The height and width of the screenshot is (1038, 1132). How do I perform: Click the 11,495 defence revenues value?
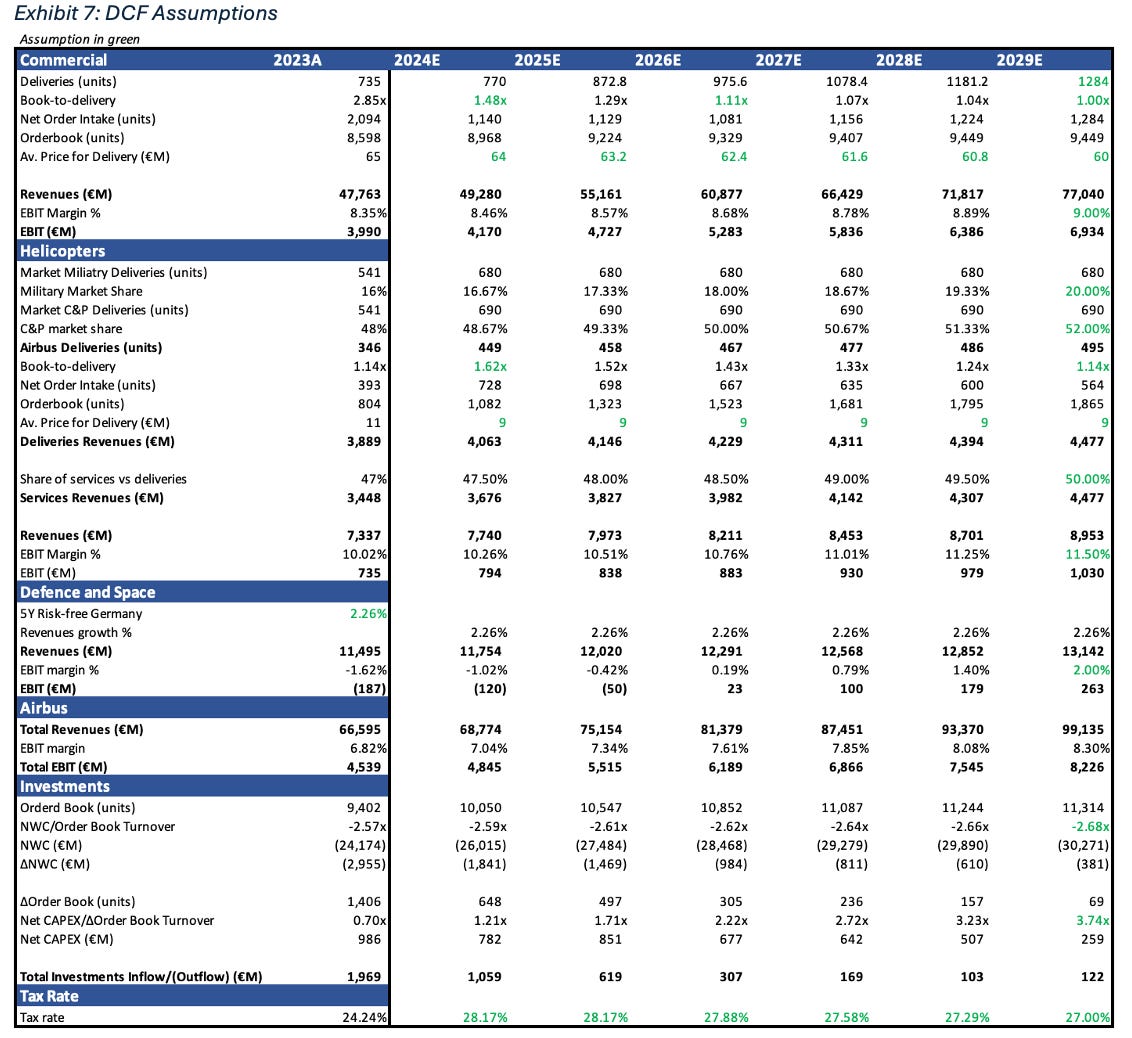point(360,652)
